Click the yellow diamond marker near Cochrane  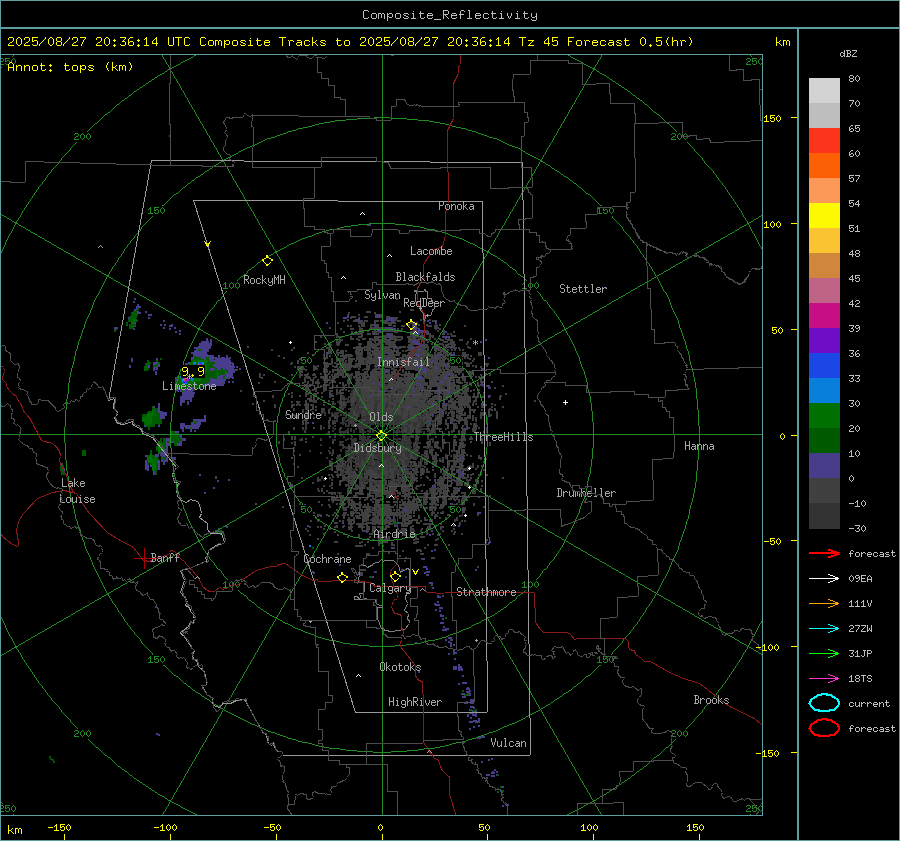click(x=343, y=578)
